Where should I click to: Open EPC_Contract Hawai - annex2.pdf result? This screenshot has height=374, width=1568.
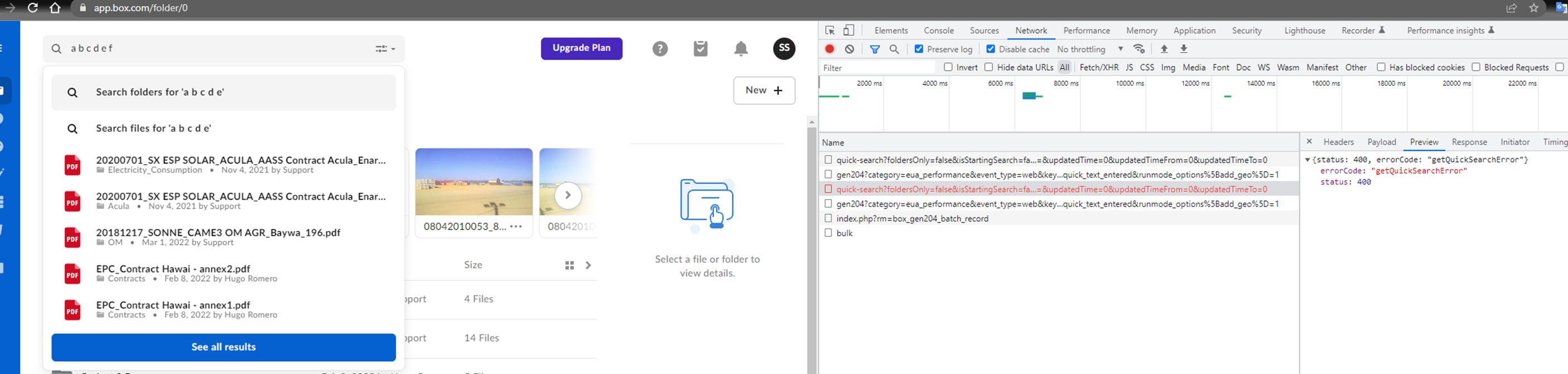pyautogui.click(x=223, y=273)
